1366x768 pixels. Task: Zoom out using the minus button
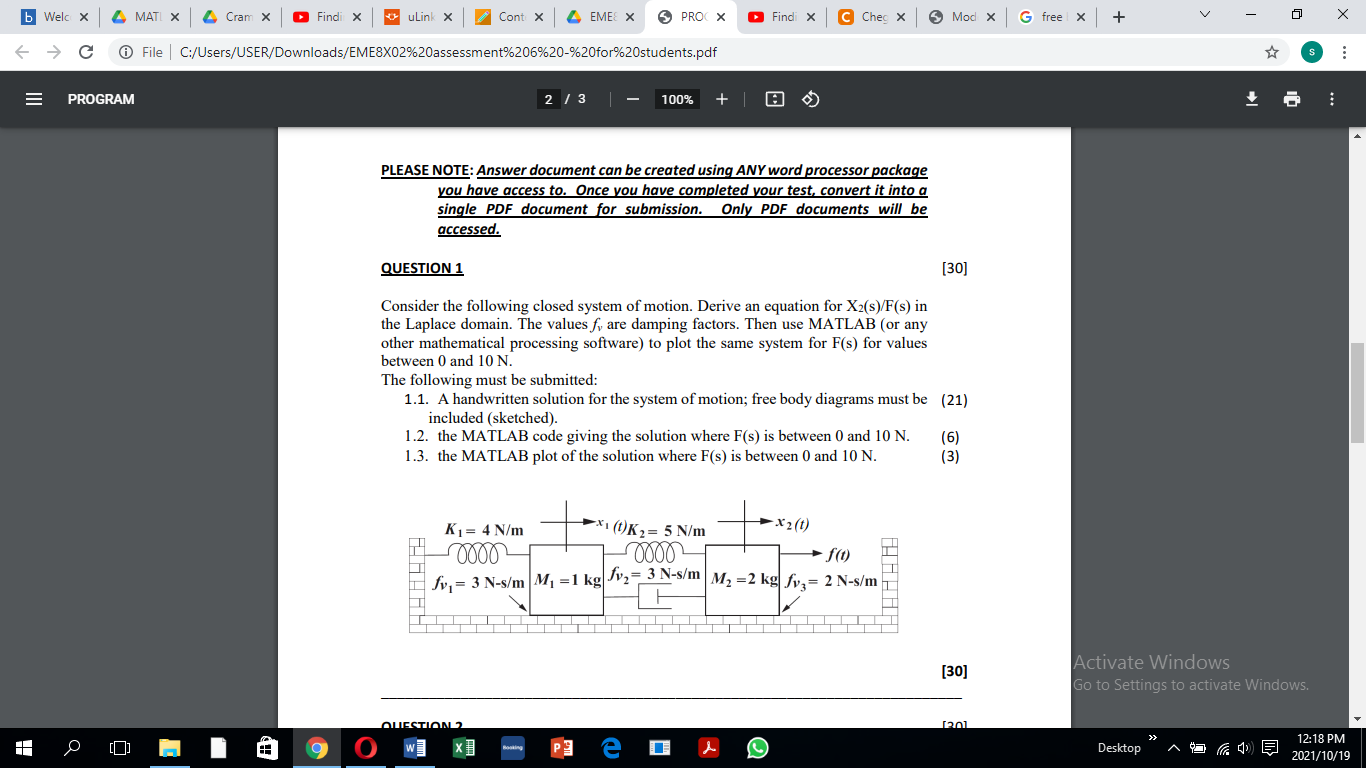click(x=633, y=99)
